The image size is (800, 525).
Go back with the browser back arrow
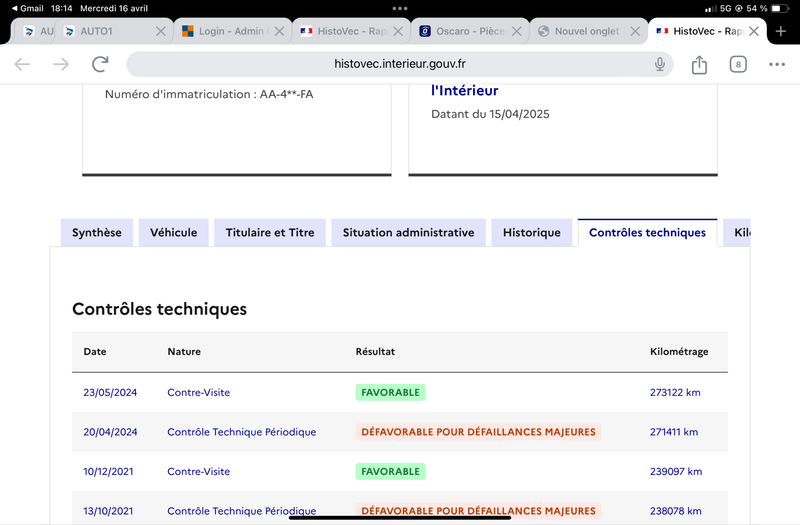coord(22,64)
